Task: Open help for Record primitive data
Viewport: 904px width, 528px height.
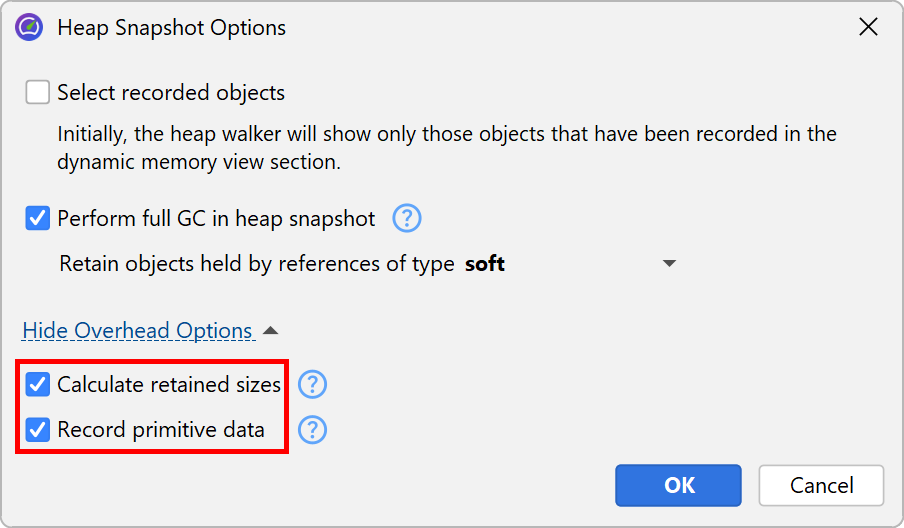Action: [x=313, y=430]
